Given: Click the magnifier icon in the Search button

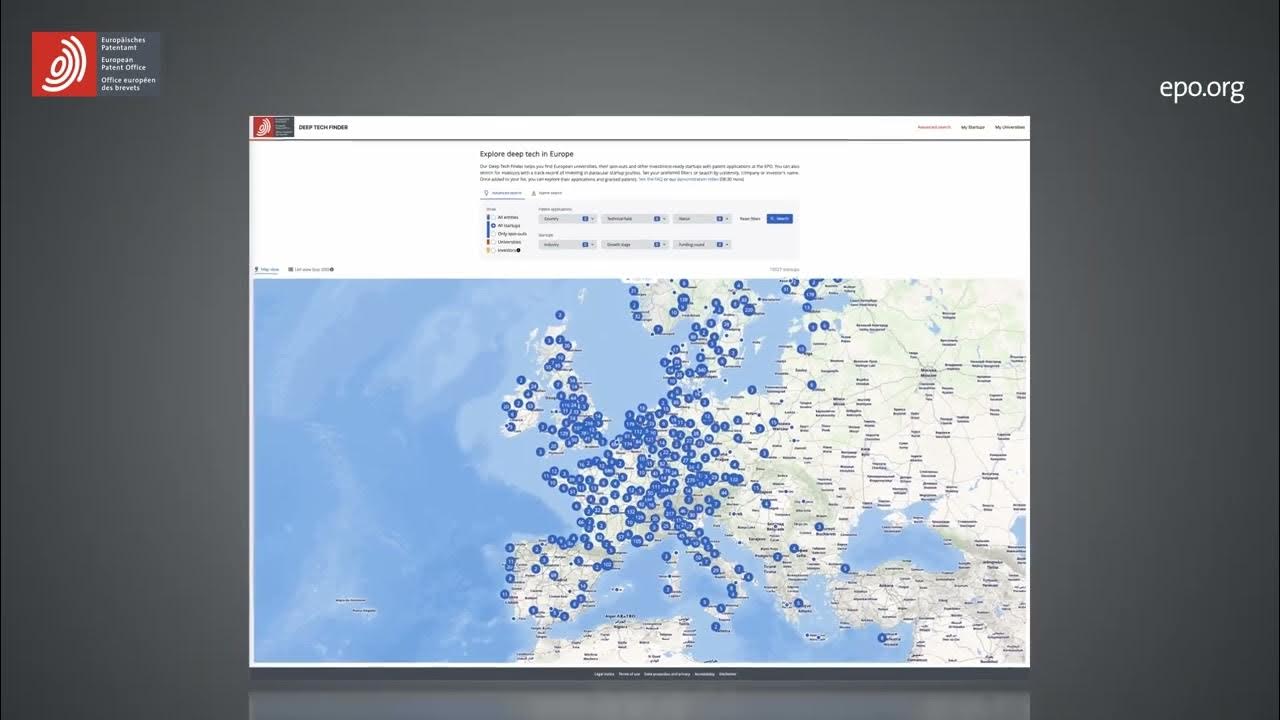Looking at the screenshot, I should pos(772,218).
